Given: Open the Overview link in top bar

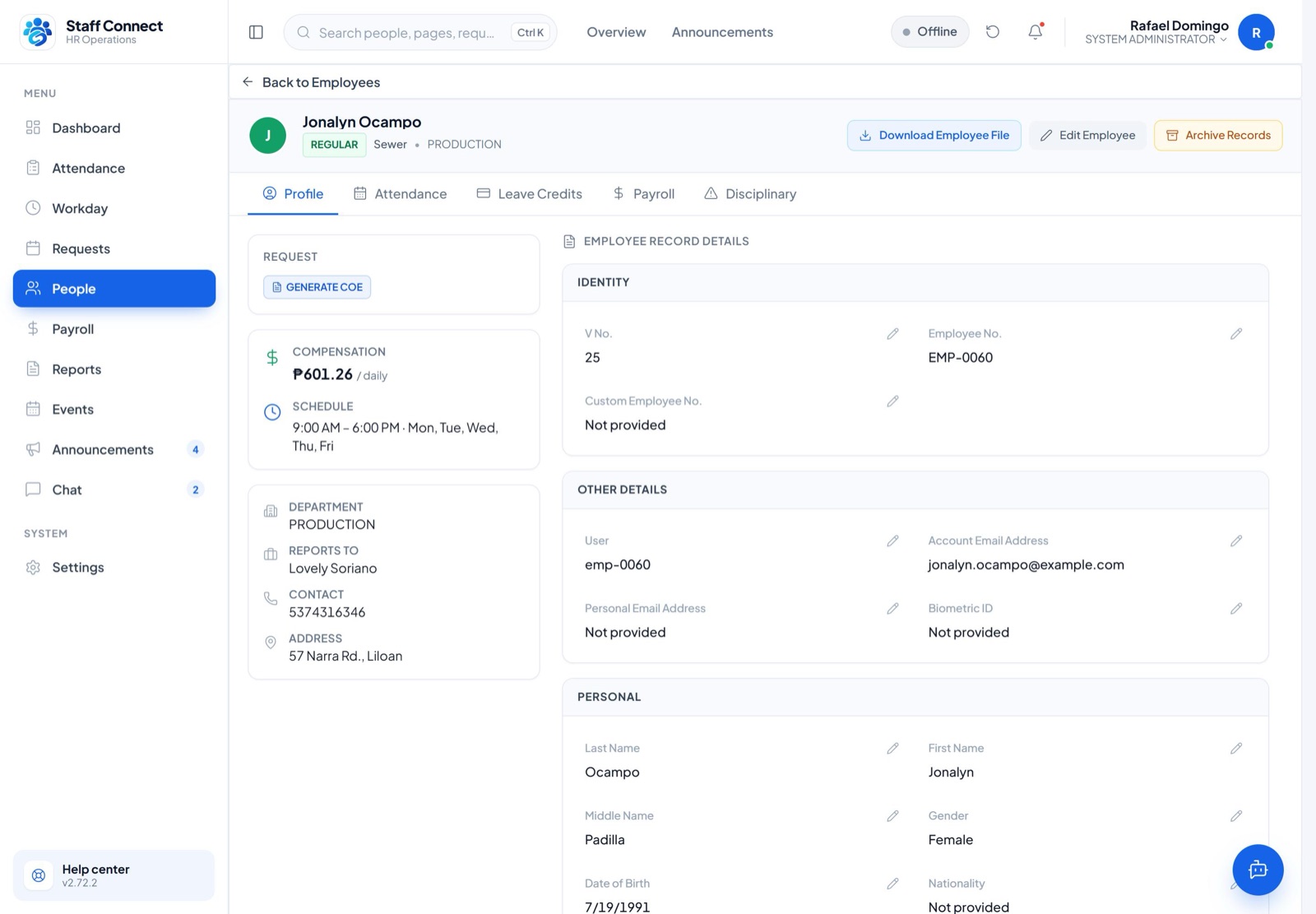Looking at the screenshot, I should [x=616, y=32].
